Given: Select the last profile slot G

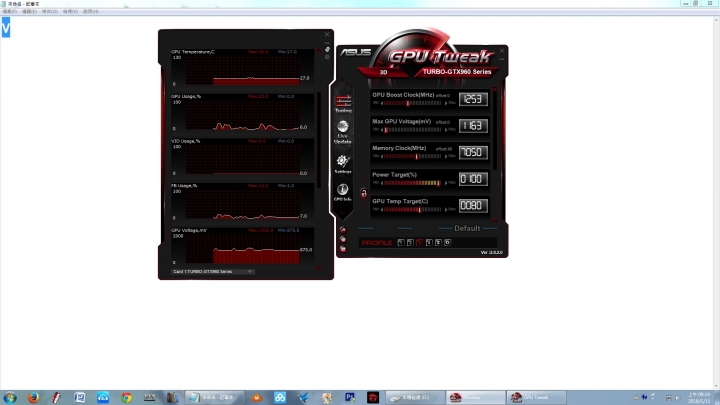Looking at the screenshot, I should pyautogui.click(x=448, y=242).
